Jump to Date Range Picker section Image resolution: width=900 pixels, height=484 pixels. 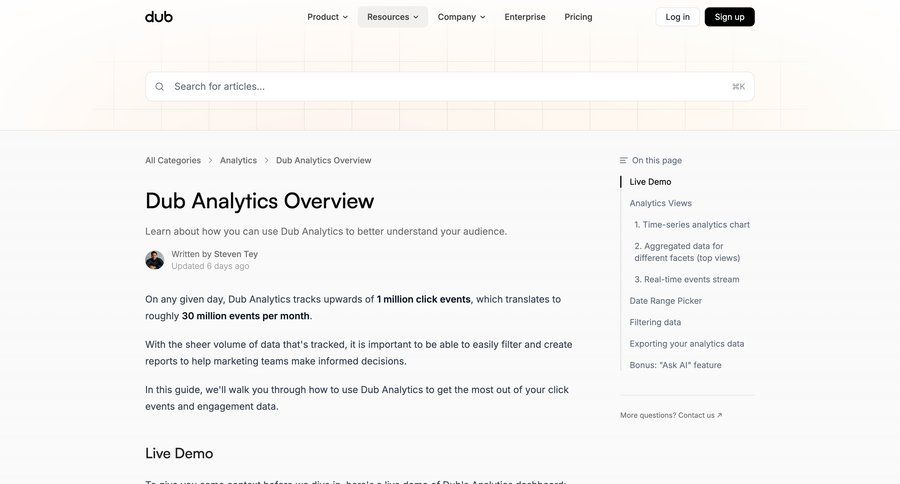[665, 301]
